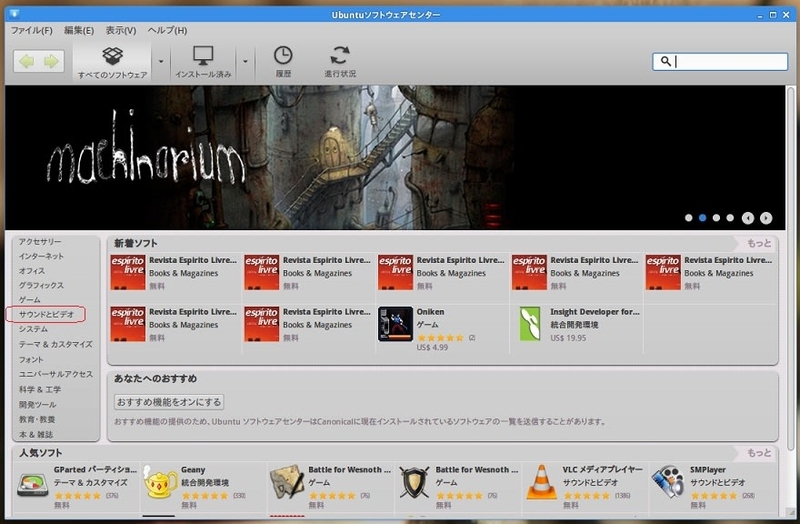
Task: Click the back navigation arrow
Action: (x=27, y=62)
